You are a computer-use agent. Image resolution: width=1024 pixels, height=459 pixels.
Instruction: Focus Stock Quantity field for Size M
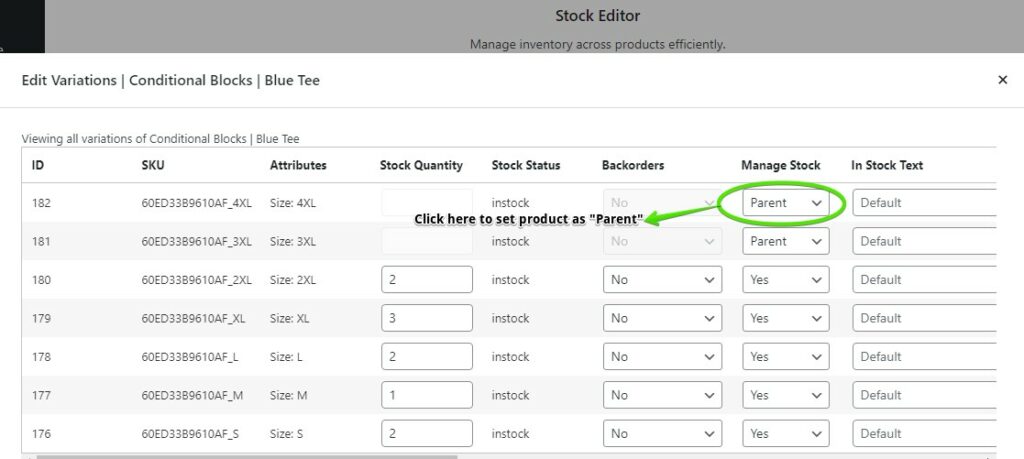coord(426,396)
